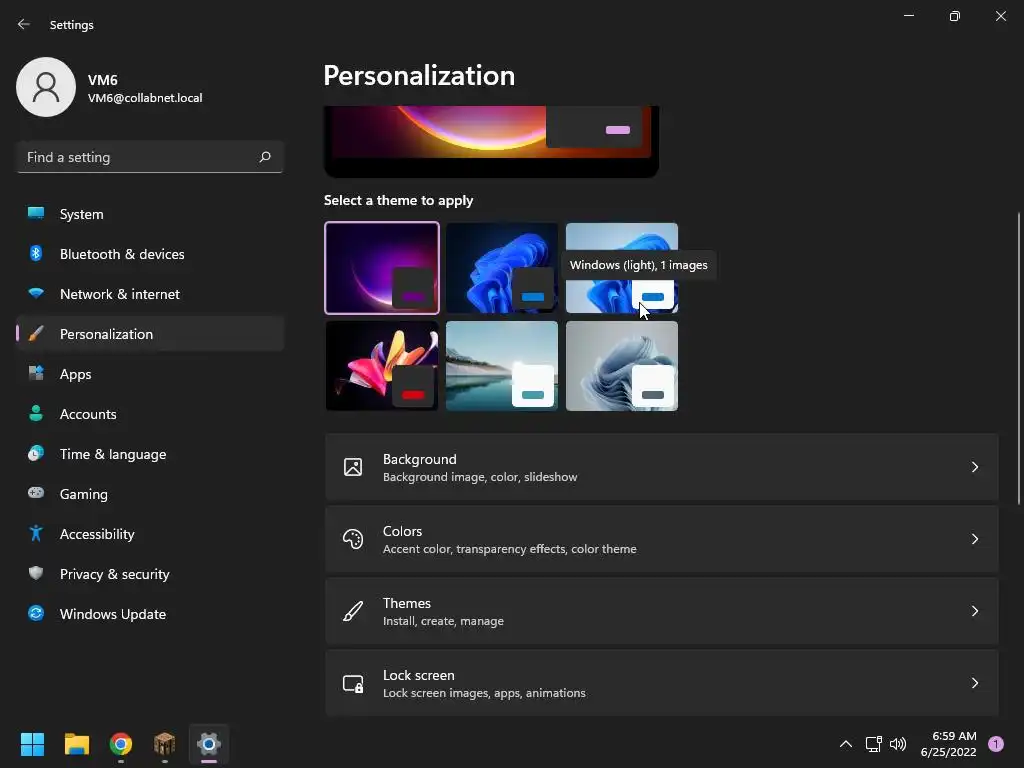Click the Find a setting search box
This screenshot has width=1024, height=768.
[150, 157]
